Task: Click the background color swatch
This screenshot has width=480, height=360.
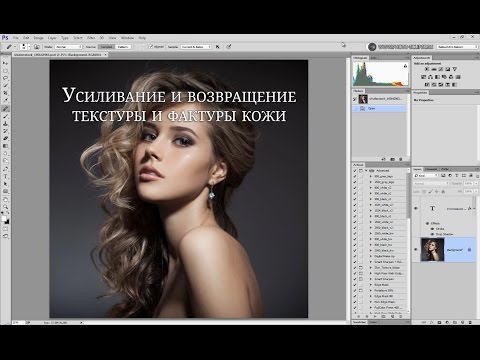Action: [x=7, y=222]
